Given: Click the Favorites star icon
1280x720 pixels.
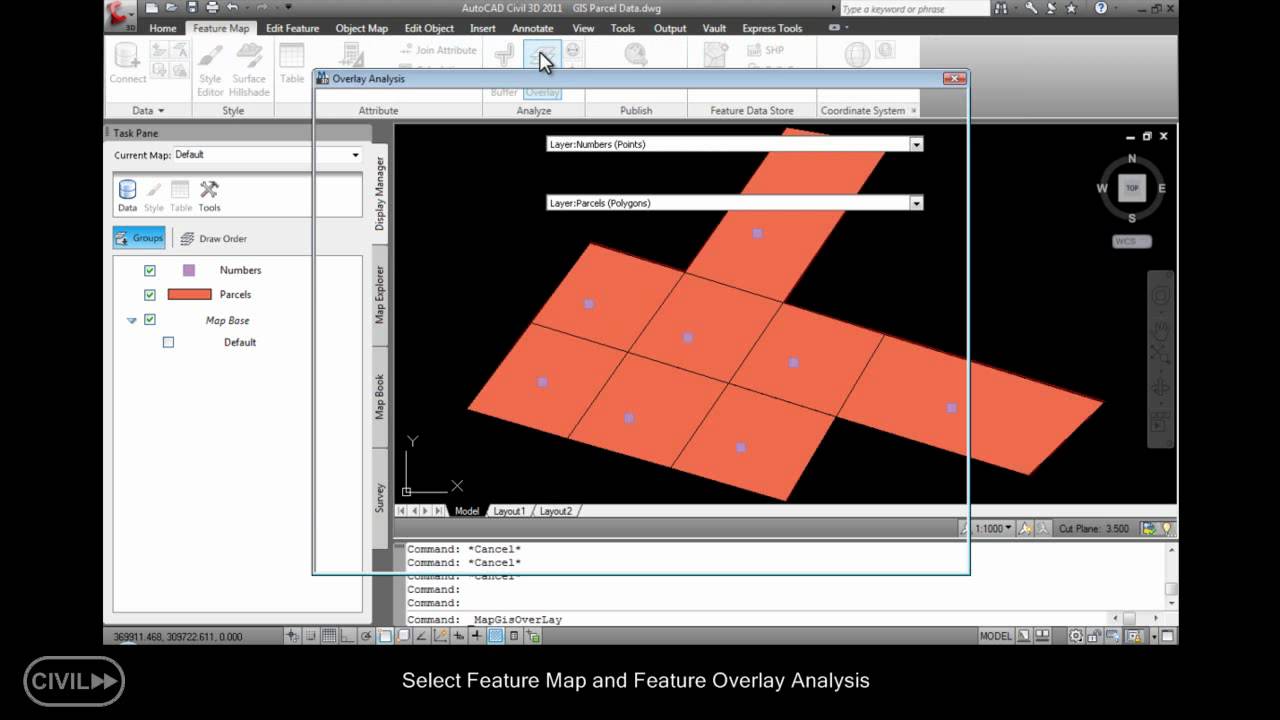Looking at the screenshot, I should (x=1071, y=8).
